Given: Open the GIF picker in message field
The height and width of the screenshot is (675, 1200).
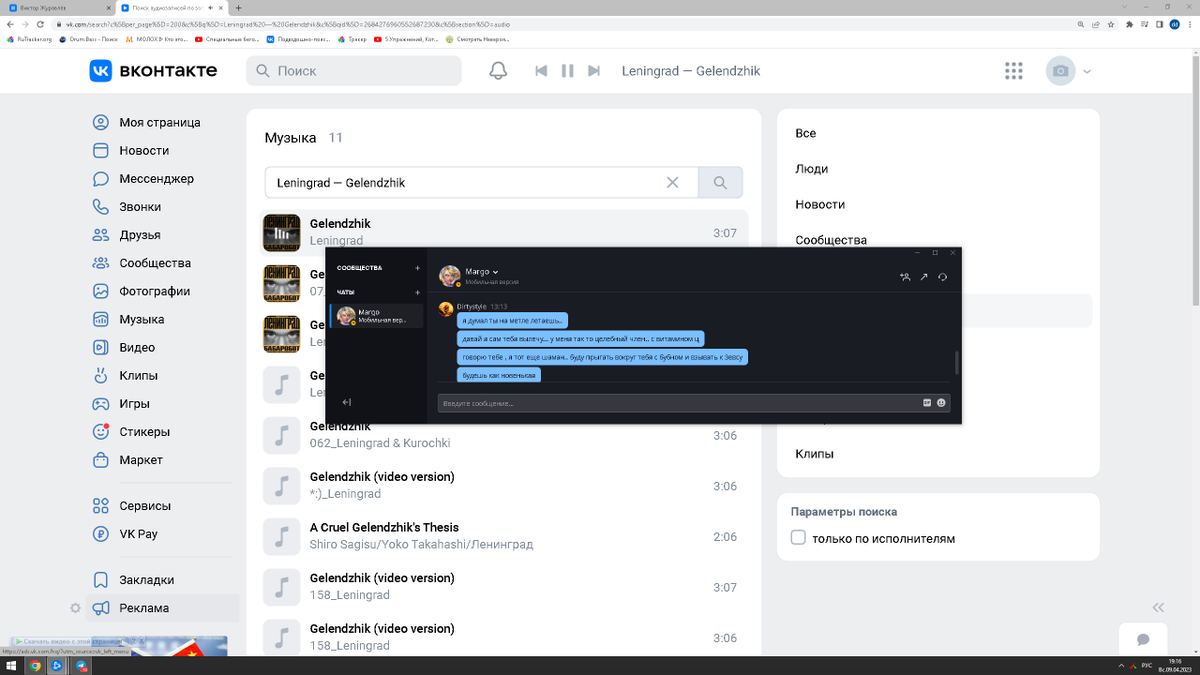Looking at the screenshot, I should (927, 403).
